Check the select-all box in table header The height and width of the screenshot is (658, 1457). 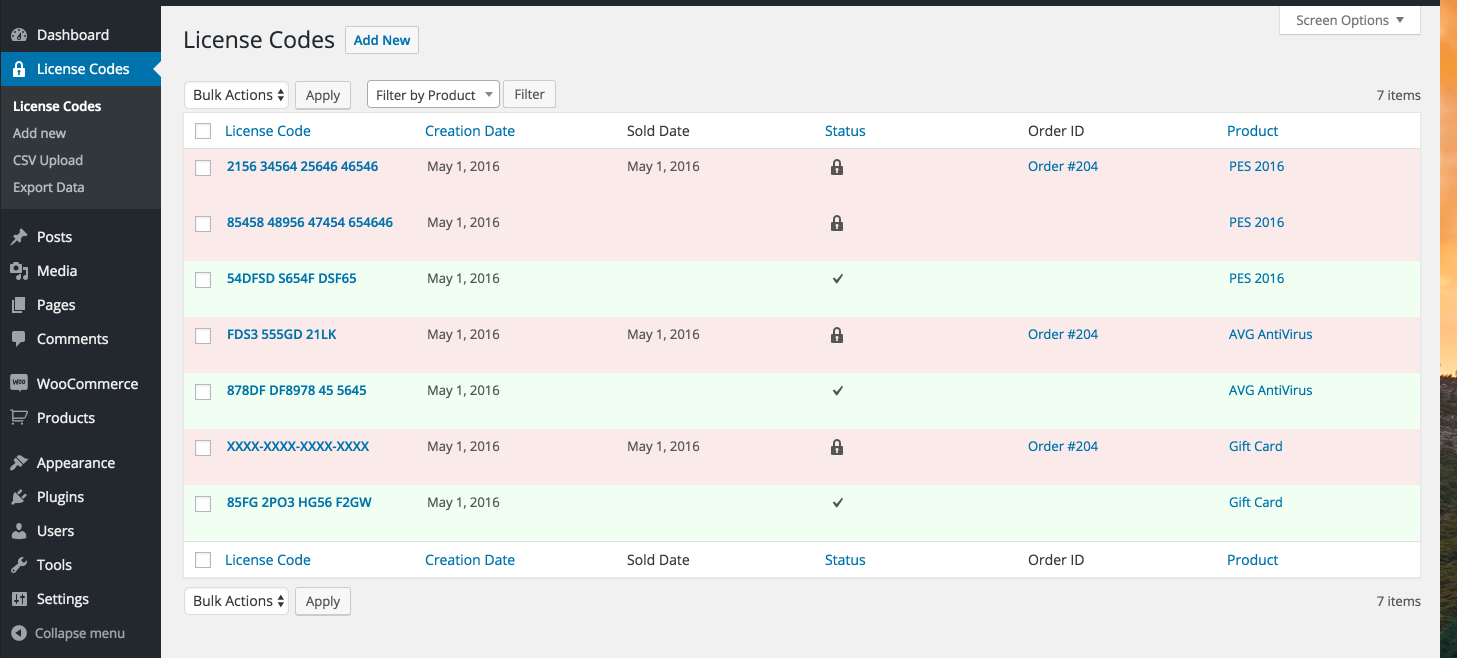coord(203,131)
